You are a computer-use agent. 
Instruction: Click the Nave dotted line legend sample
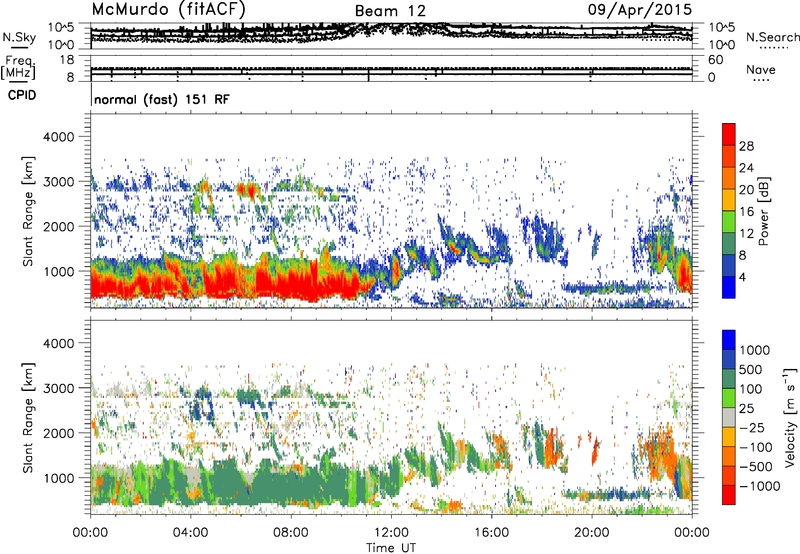pos(762,80)
